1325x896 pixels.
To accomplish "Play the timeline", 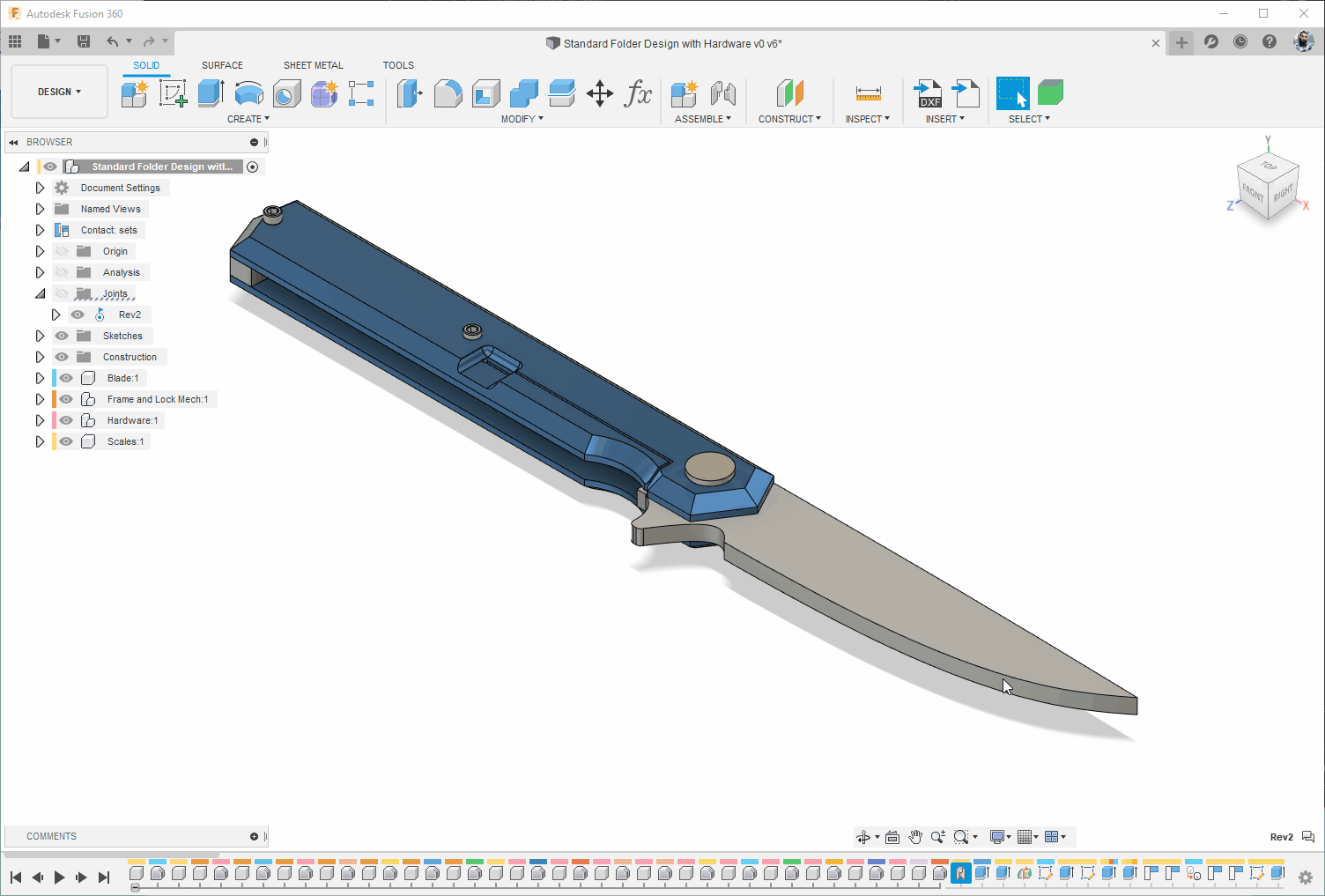I will click(59, 877).
